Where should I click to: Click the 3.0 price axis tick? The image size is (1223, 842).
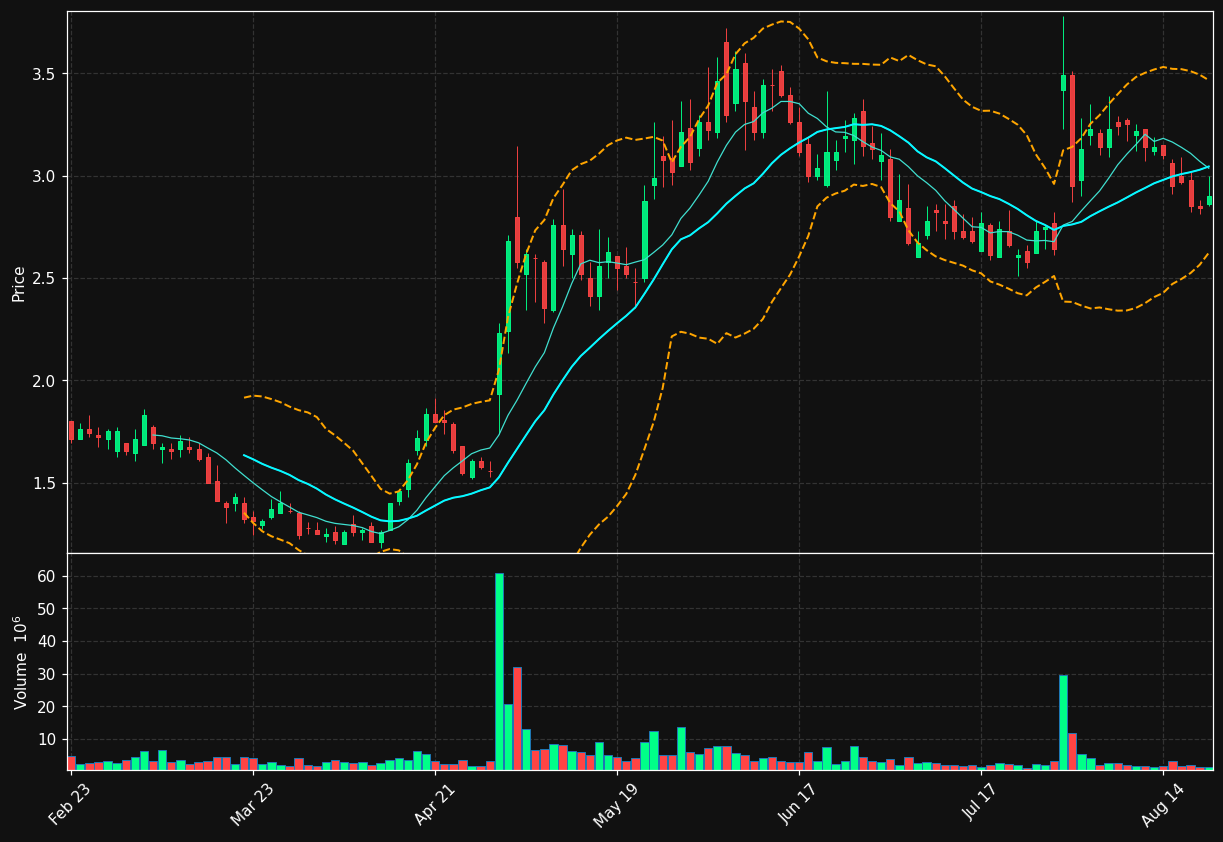pyautogui.click(x=46, y=176)
